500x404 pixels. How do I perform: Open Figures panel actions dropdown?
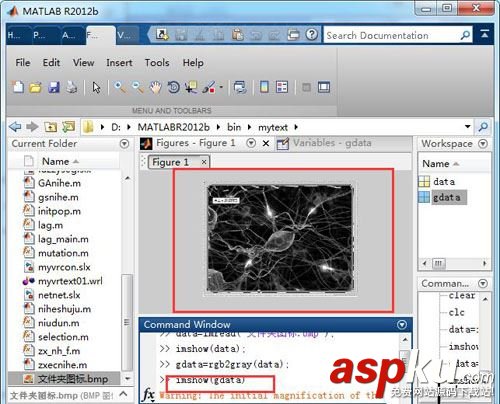[251, 143]
